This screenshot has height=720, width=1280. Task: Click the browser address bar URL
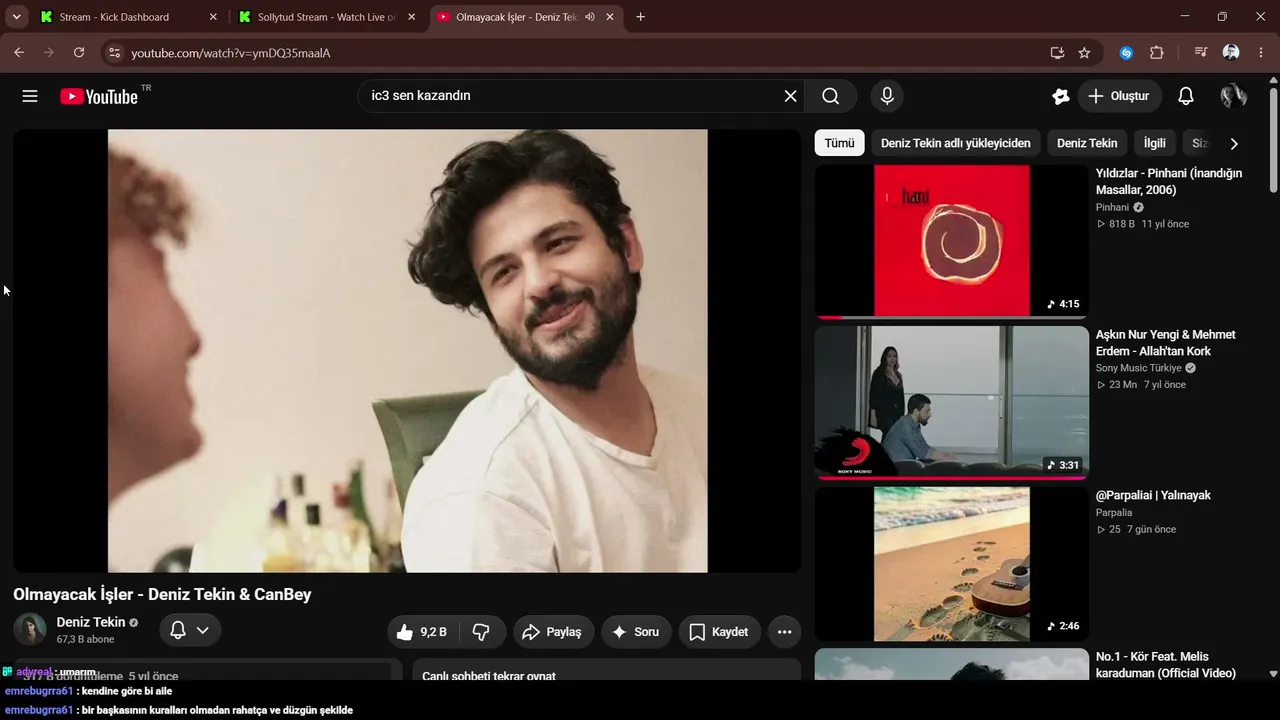[230, 53]
